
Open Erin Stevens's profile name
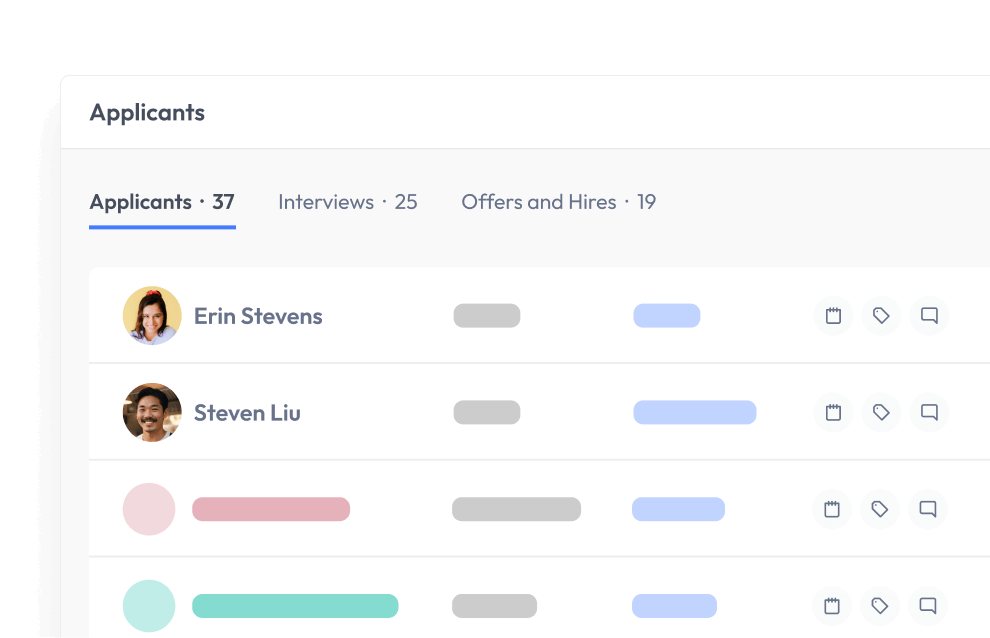click(x=257, y=315)
